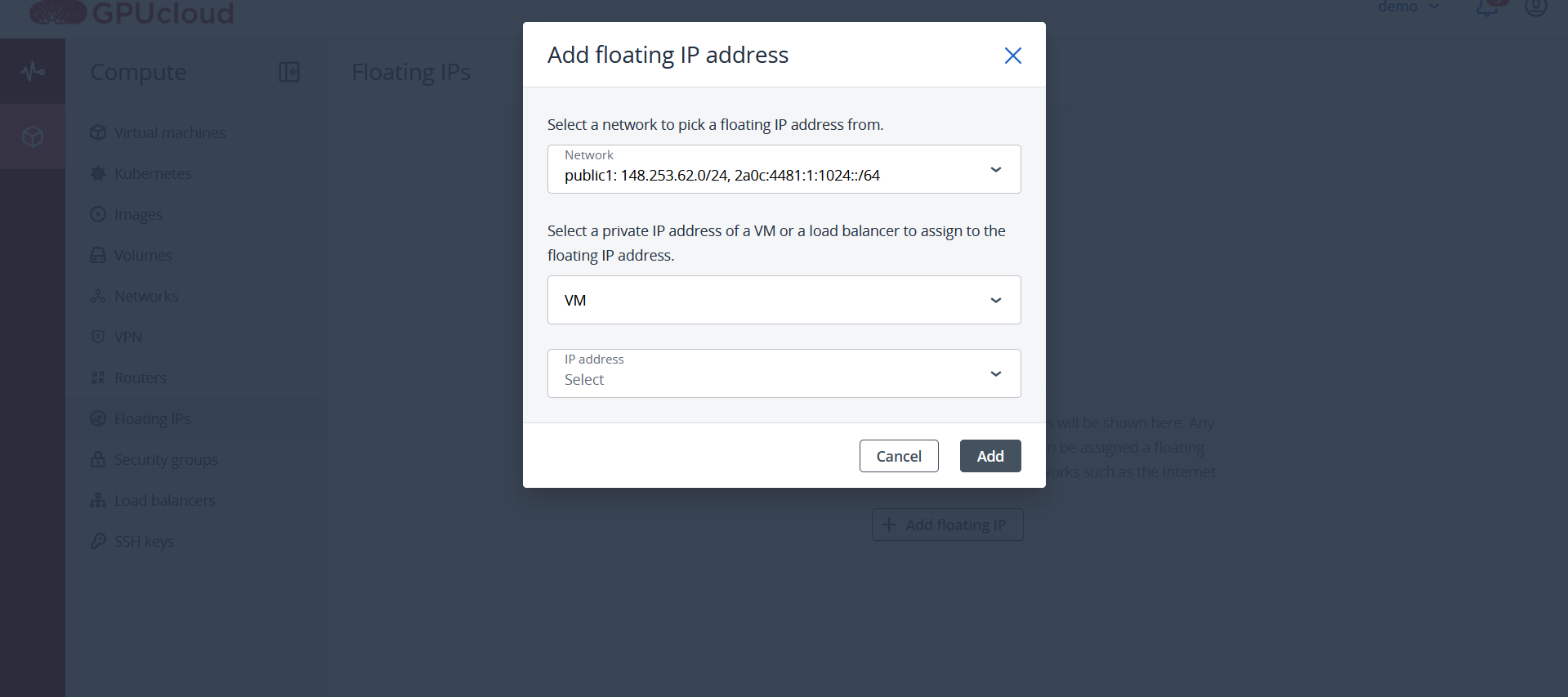The height and width of the screenshot is (697, 1568).
Task: Open the Network dropdown
Action: [x=784, y=169]
